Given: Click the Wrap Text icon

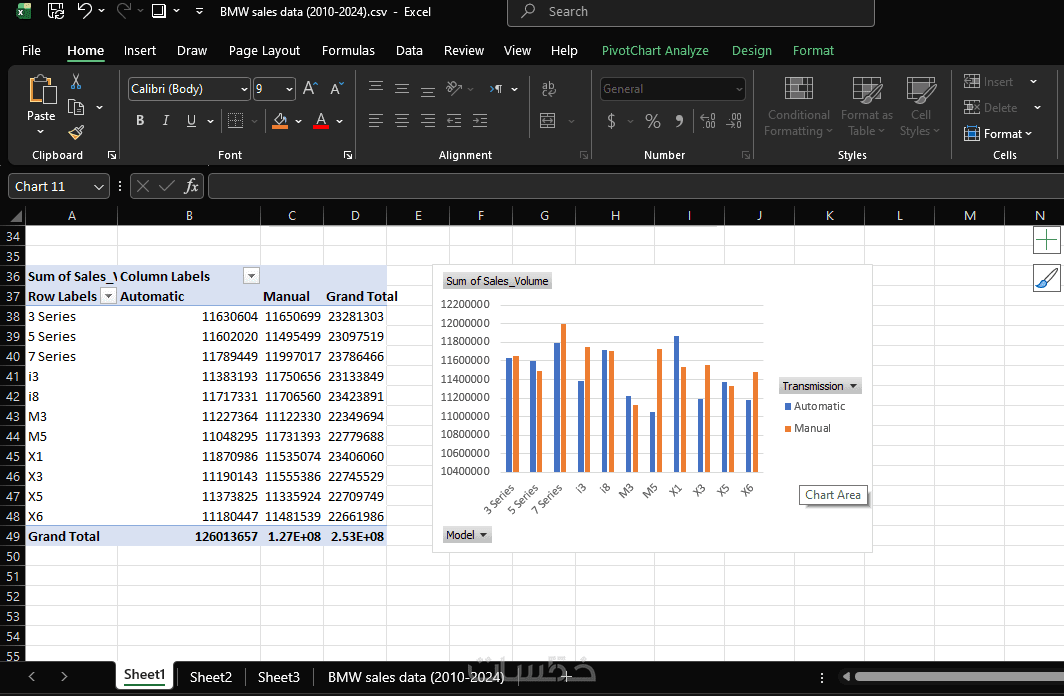Looking at the screenshot, I should [x=548, y=89].
